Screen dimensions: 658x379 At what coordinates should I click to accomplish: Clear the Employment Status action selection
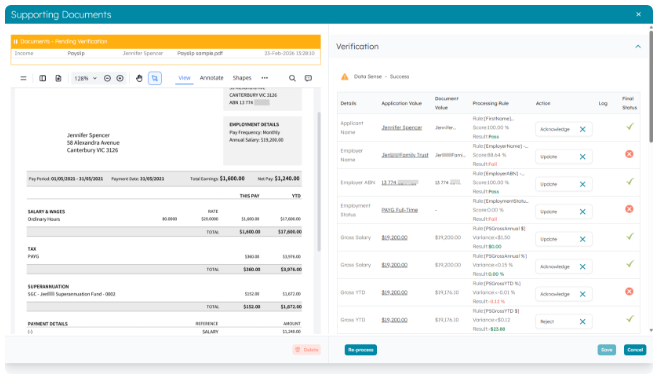582,212
